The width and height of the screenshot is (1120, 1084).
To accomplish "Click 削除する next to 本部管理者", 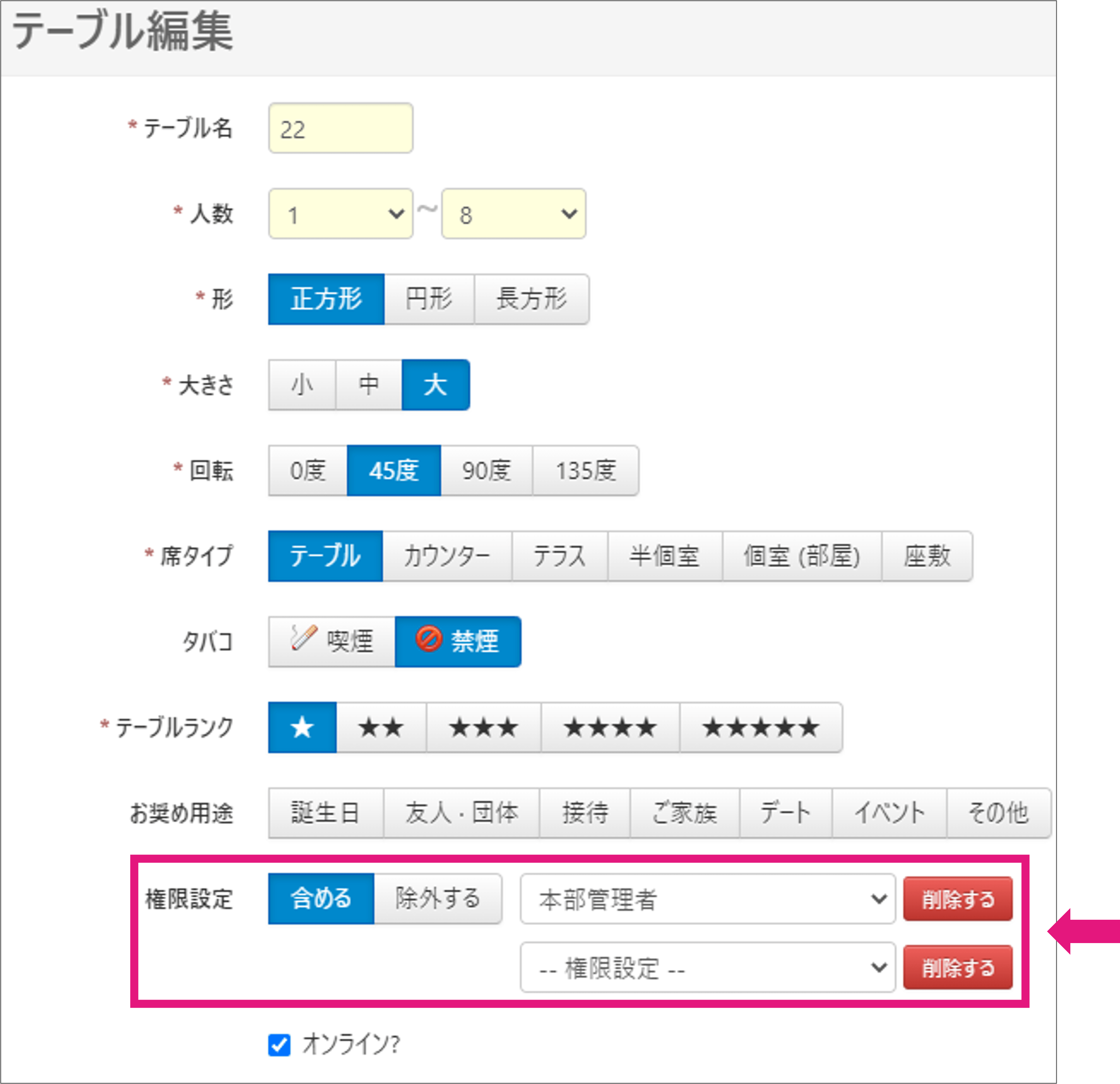I will [958, 899].
